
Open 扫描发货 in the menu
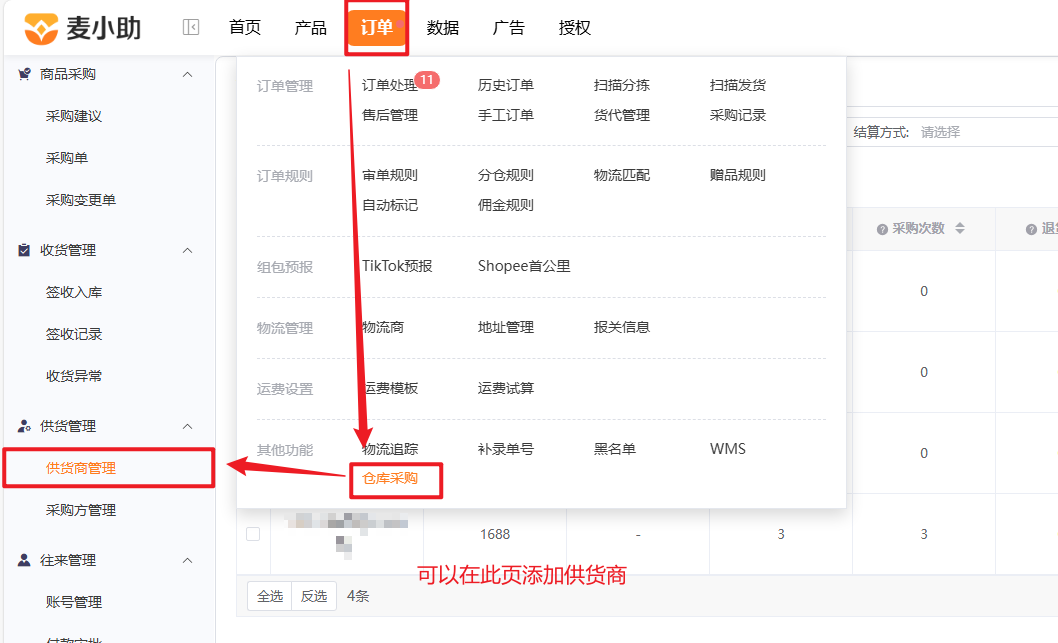[737, 86]
